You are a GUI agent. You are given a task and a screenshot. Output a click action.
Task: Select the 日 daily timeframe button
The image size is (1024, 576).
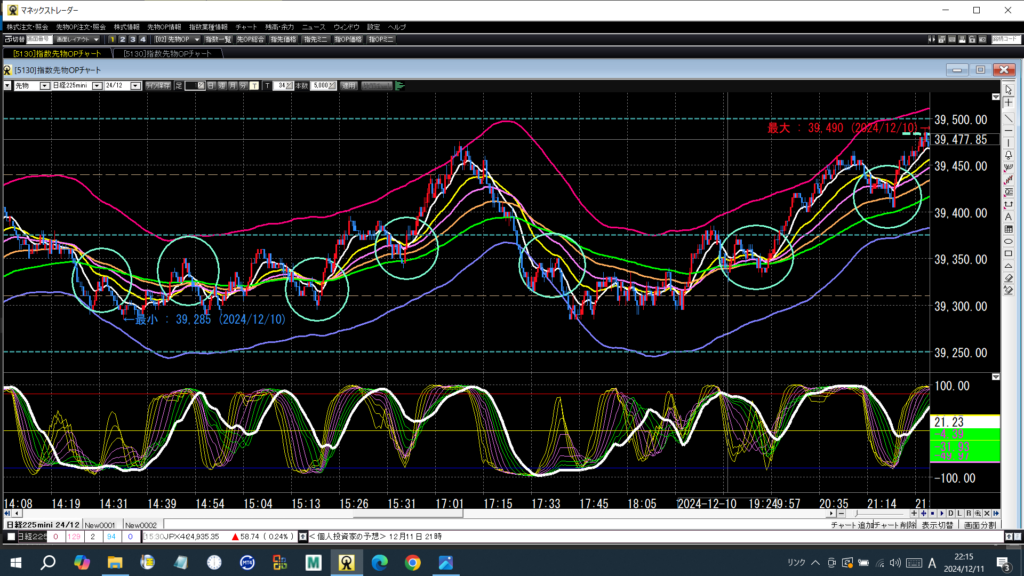pyautogui.click(x=212, y=86)
